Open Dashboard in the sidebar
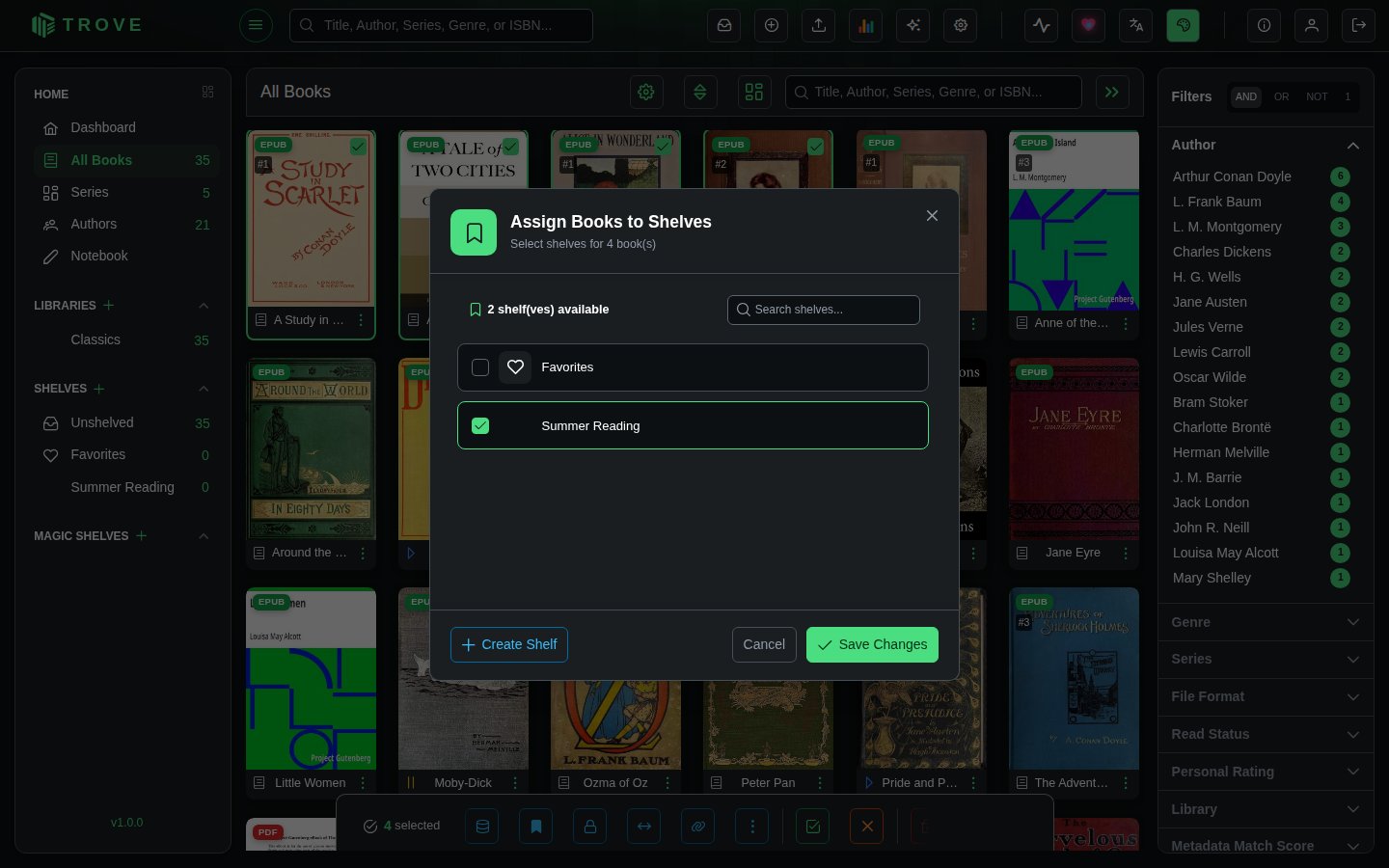Image resolution: width=1389 pixels, height=868 pixels. (126, 127)
